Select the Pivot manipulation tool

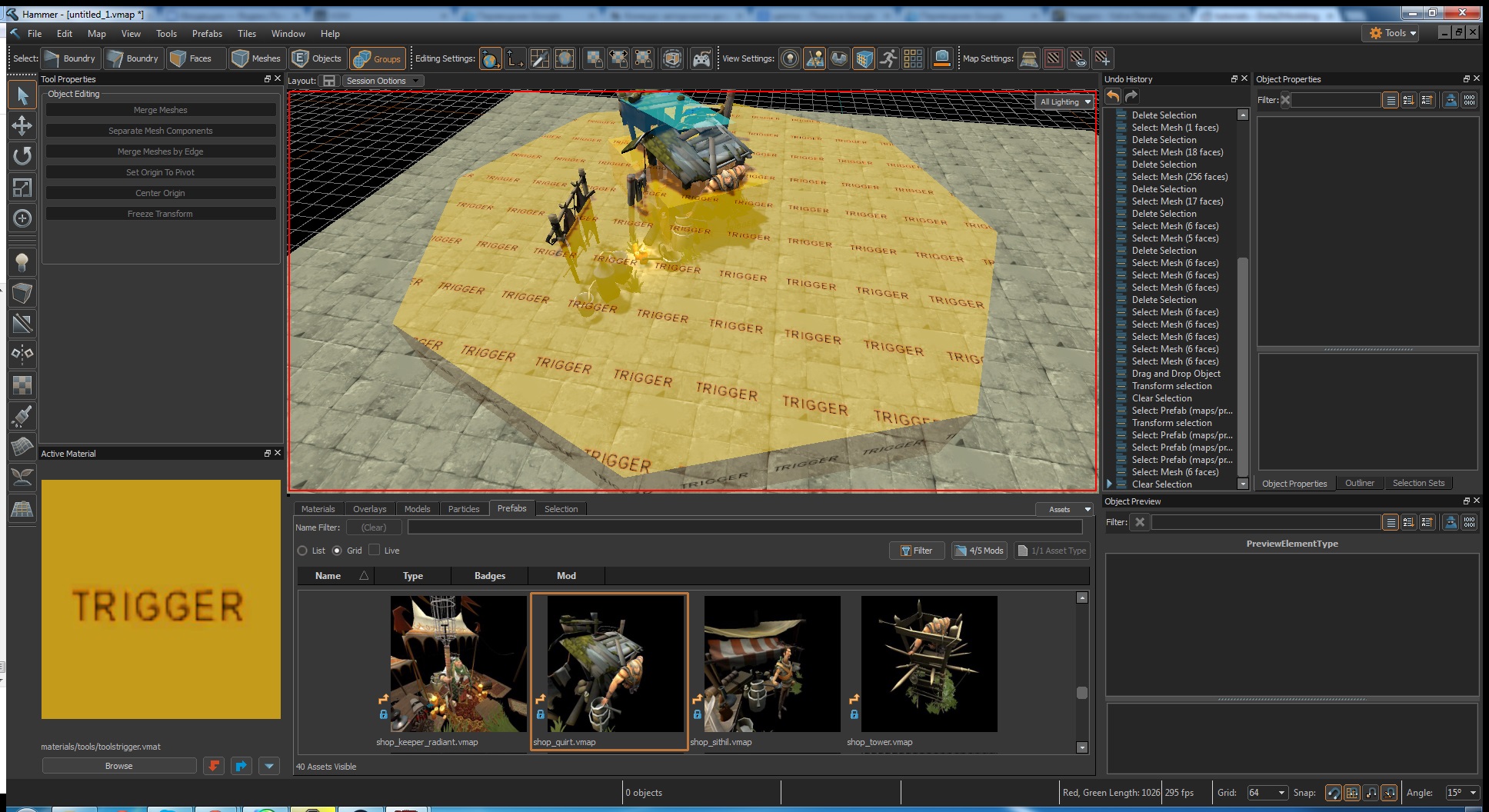click(x=22, y=218)
